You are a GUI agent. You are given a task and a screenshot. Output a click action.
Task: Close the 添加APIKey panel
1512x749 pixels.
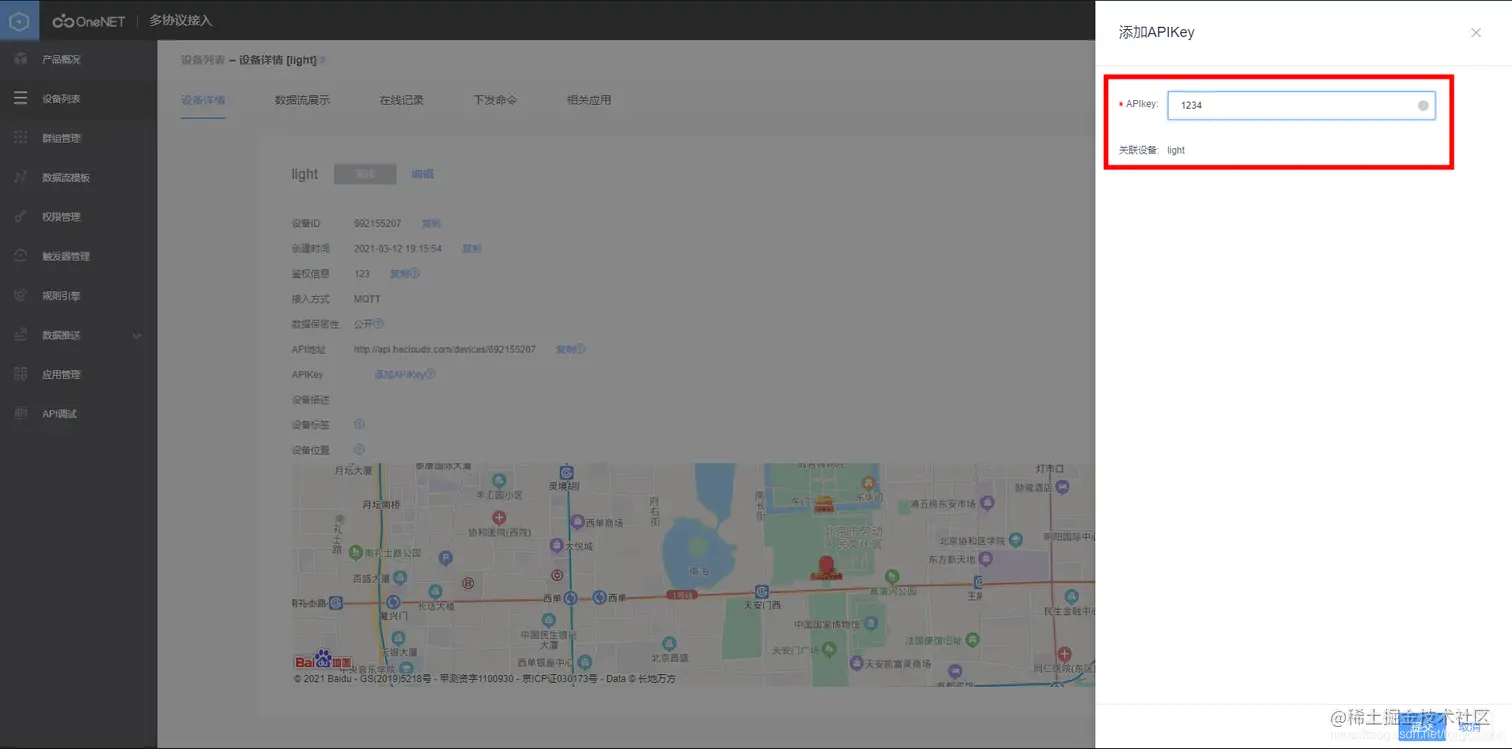(1476, 33)
